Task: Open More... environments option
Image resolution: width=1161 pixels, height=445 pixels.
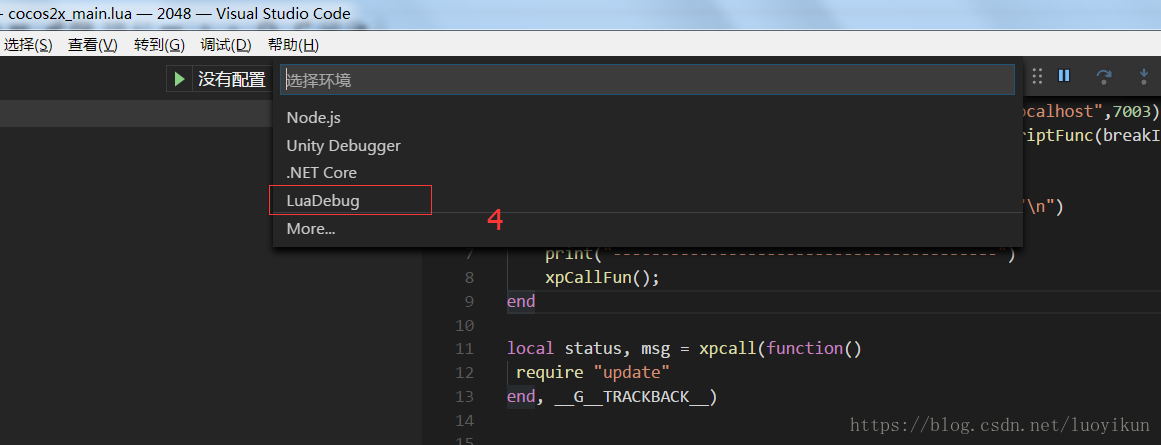Action: 648,229
